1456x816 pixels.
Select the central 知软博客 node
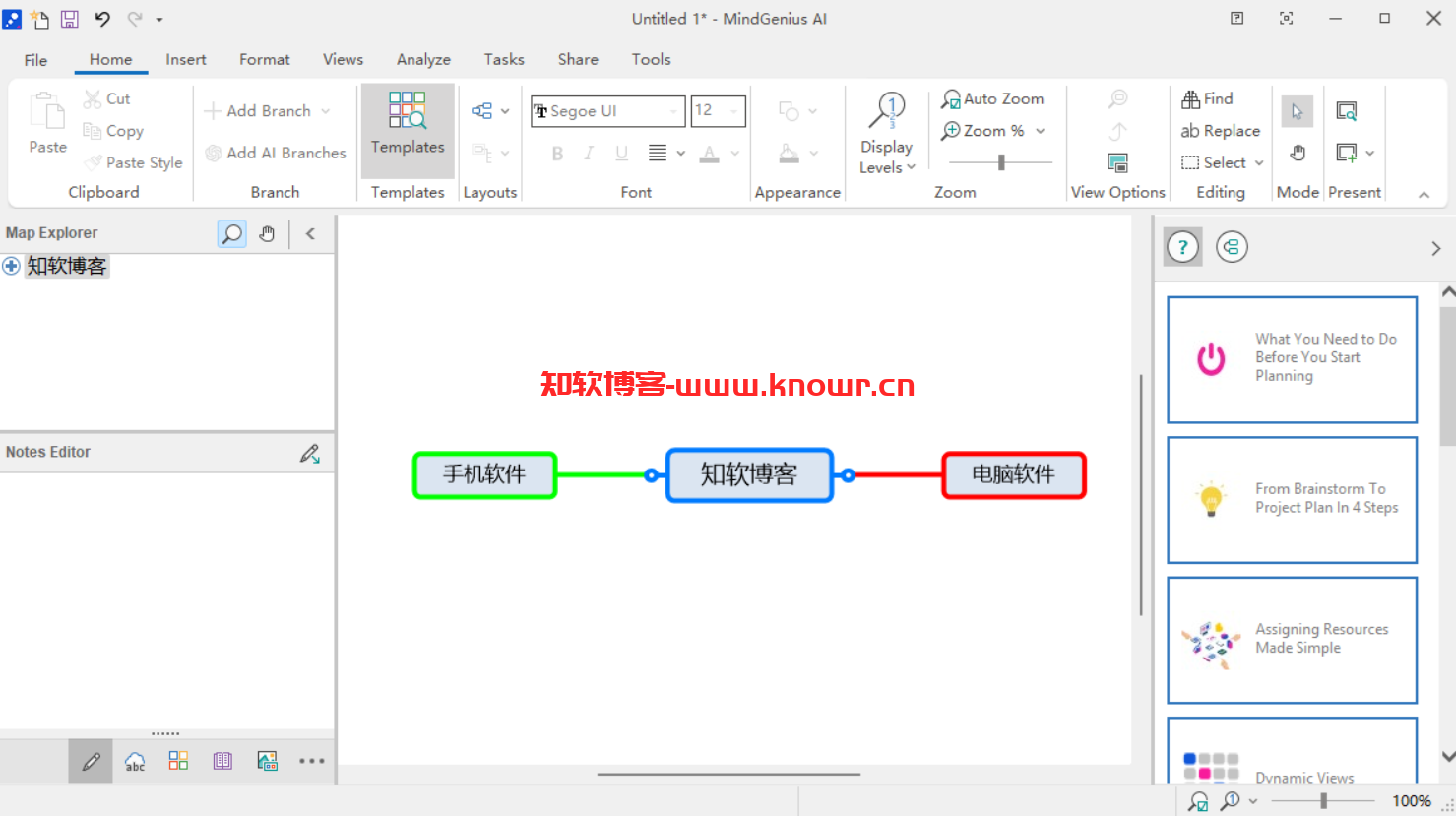pyautogui.click(x=749, y=475)
